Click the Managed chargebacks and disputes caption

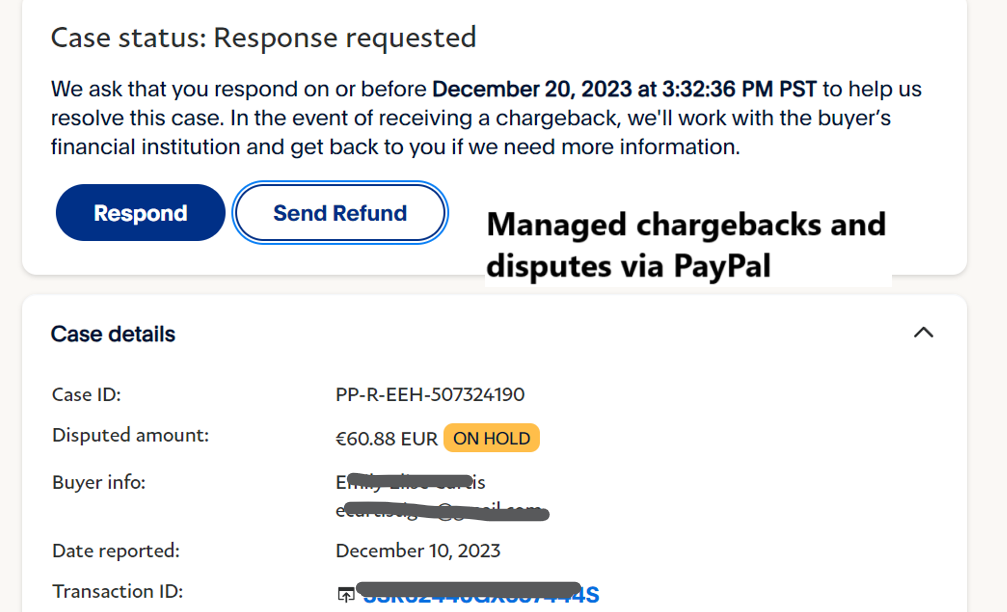686,245
